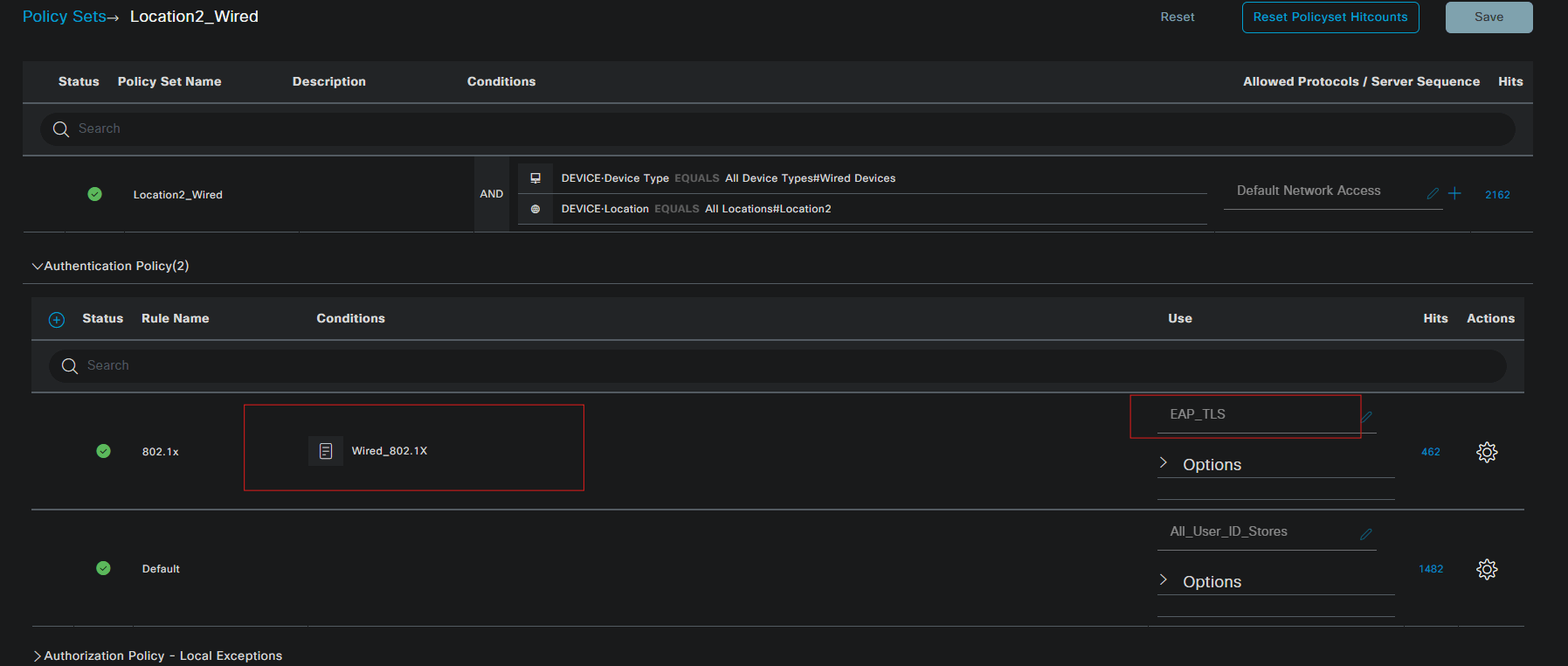
Task: Focus the authentication rules Search field
Action: point(777,365)
